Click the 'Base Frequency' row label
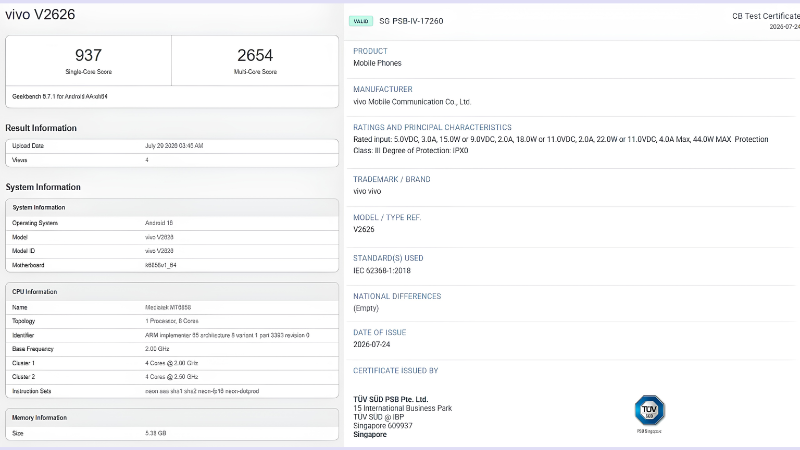800x450 pixels. point(33,349)
